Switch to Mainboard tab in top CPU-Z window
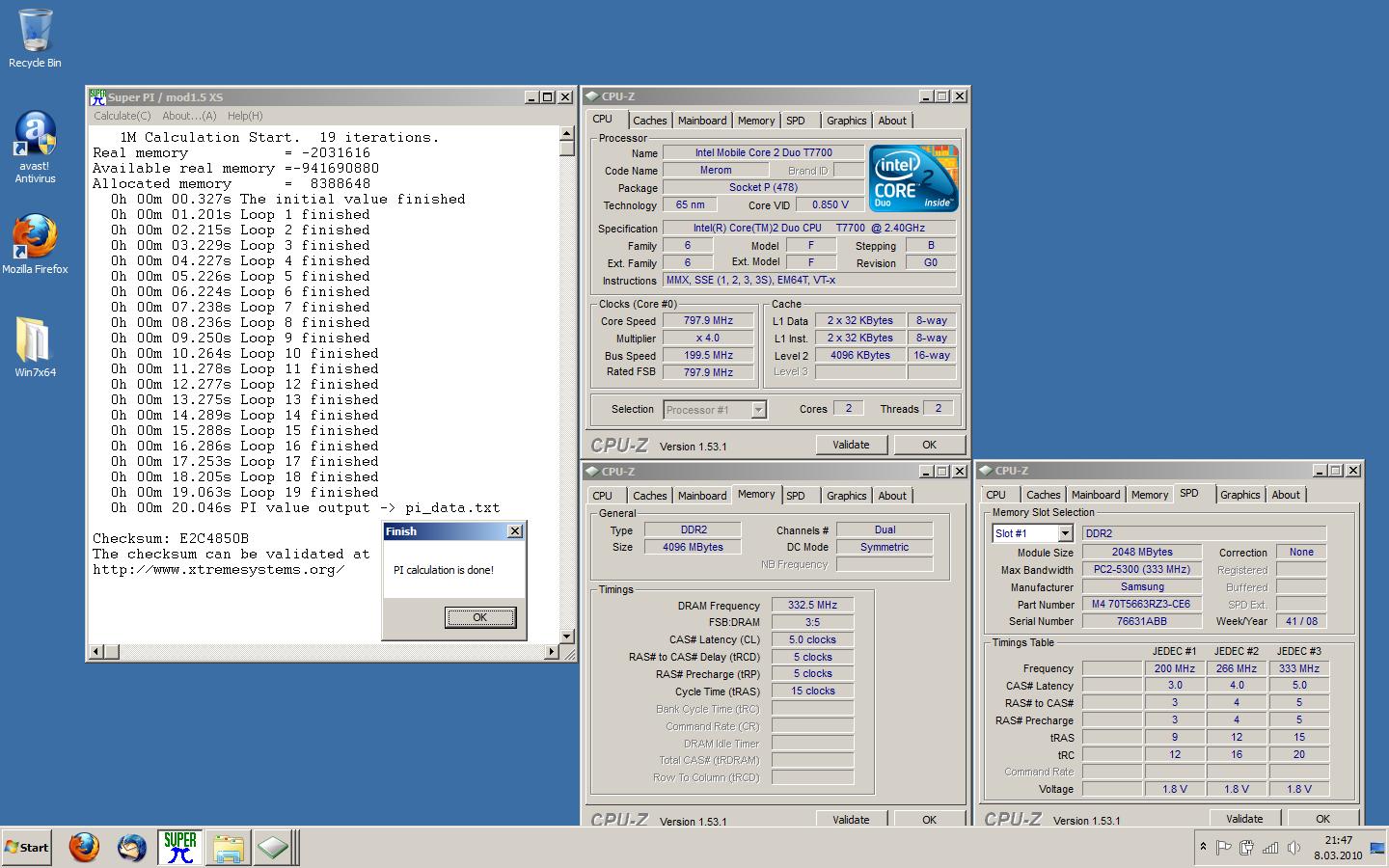The height and width of the screenshot is (868, 1389). (x=702, y=121)
